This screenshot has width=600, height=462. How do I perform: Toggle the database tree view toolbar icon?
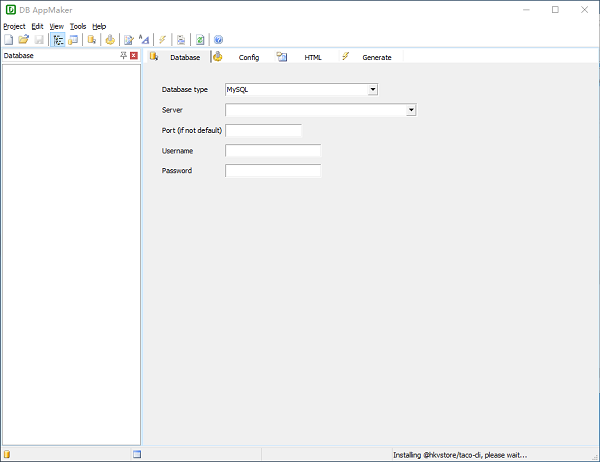[x=58, y=40]
